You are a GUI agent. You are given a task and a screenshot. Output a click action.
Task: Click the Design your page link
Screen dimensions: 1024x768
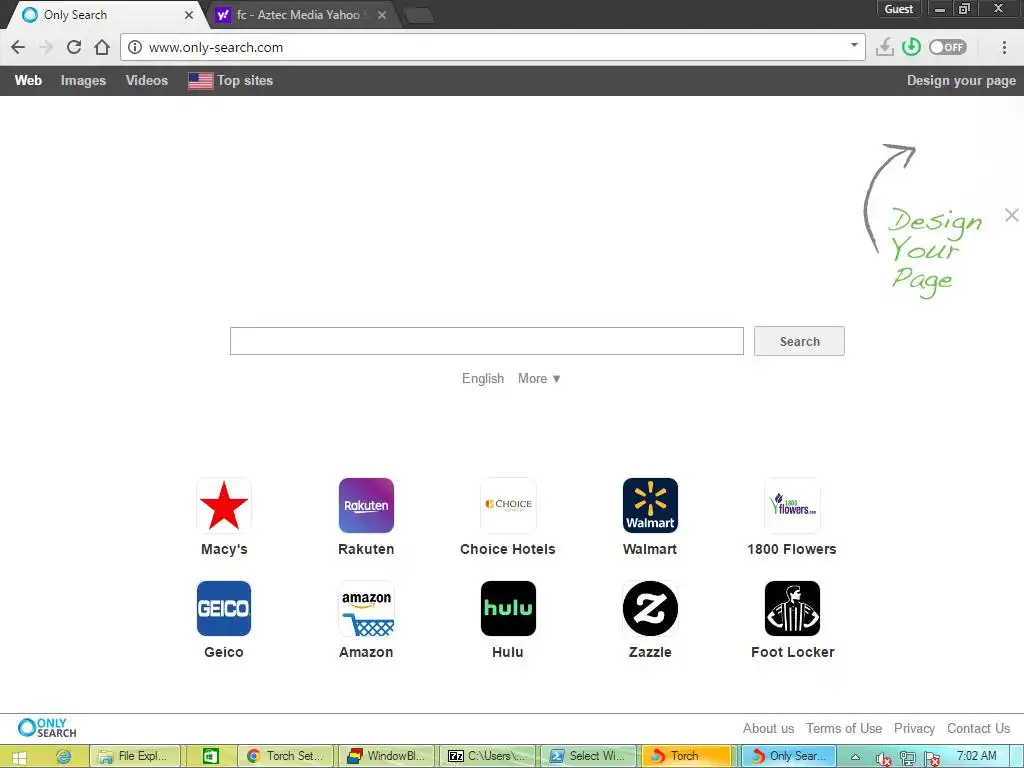coord(961,80)
